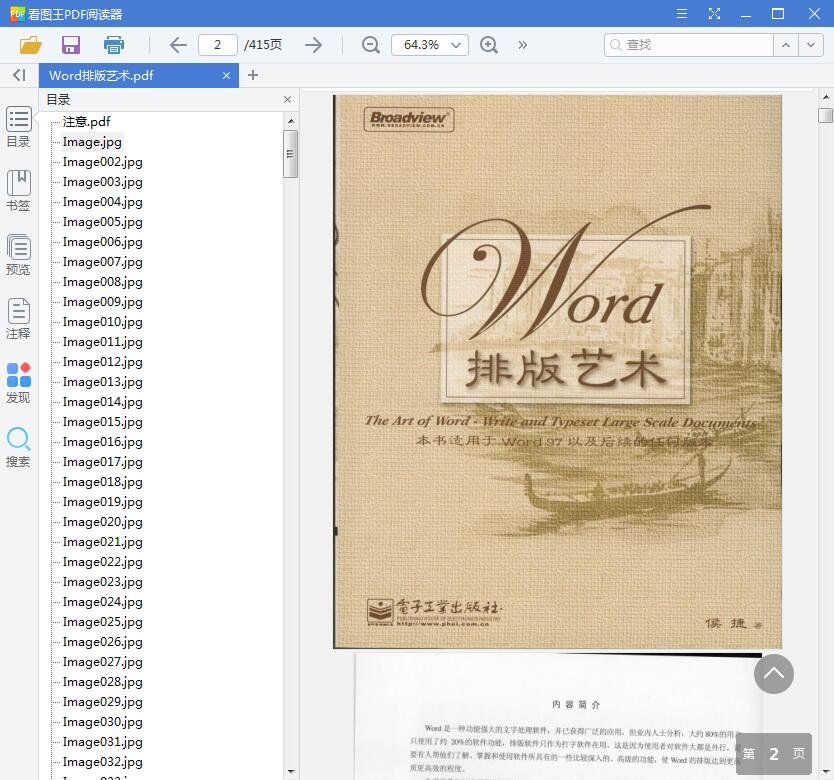This screenshot has width=834, height=780.
Task: Jump back to top with round up-arrow button
Action: [x=774, y=674]
